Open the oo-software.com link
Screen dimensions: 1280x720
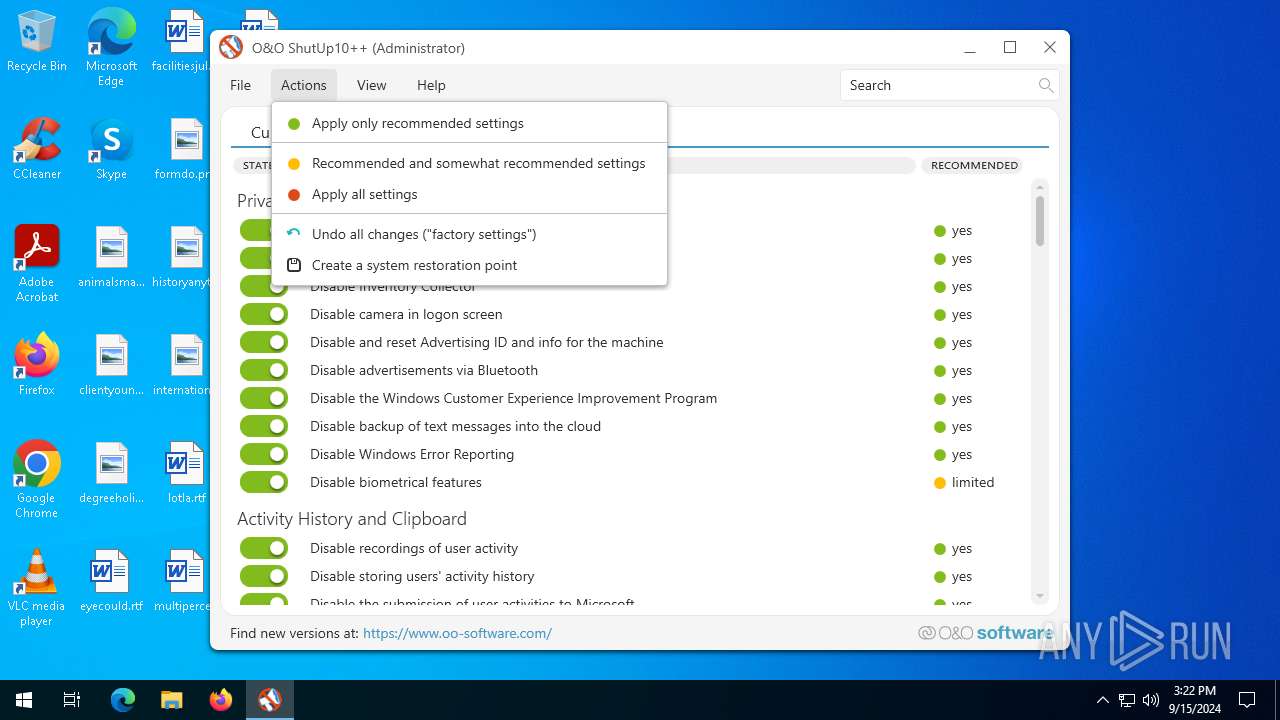[x=457, y=633]
